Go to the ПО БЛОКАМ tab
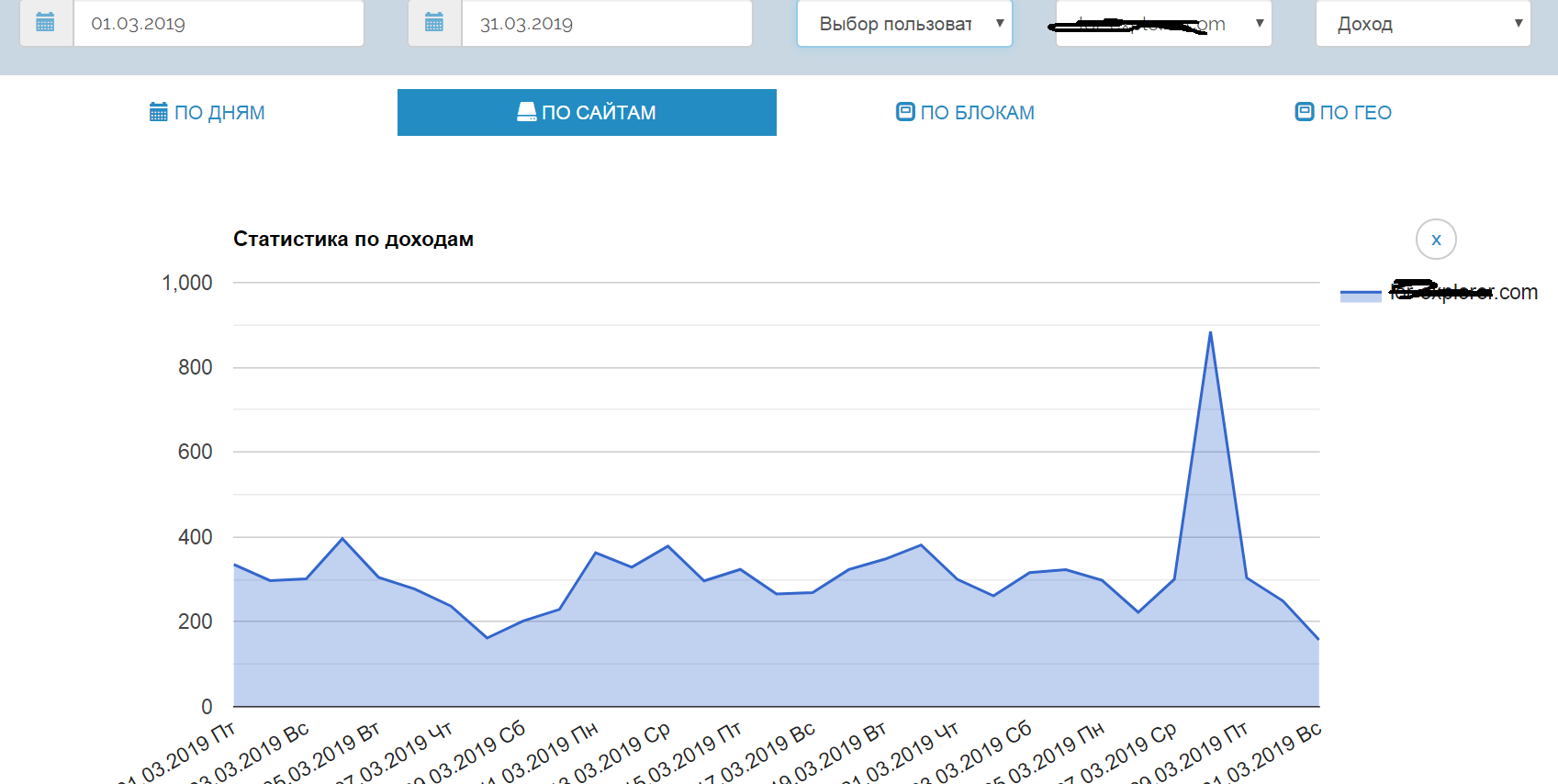 point(966,112)
